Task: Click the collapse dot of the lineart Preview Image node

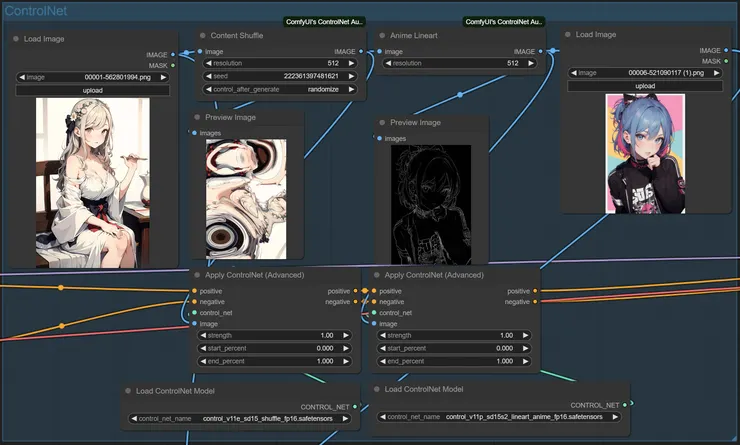Action: coord(383,122)
